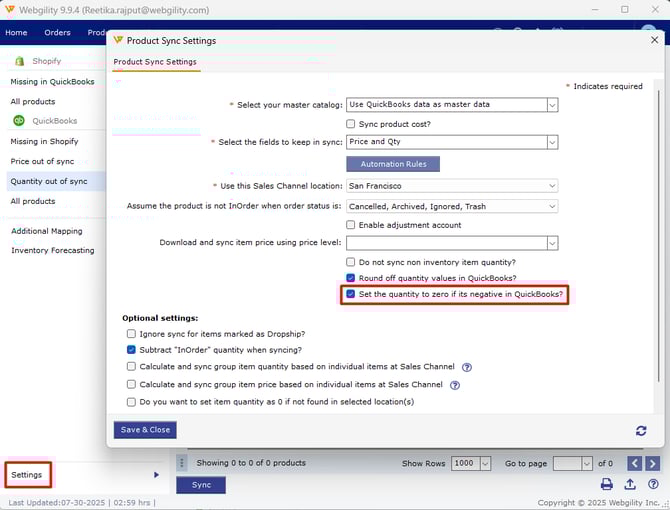
Task: Open help icon beside export icon
Action: coord(652,484)
